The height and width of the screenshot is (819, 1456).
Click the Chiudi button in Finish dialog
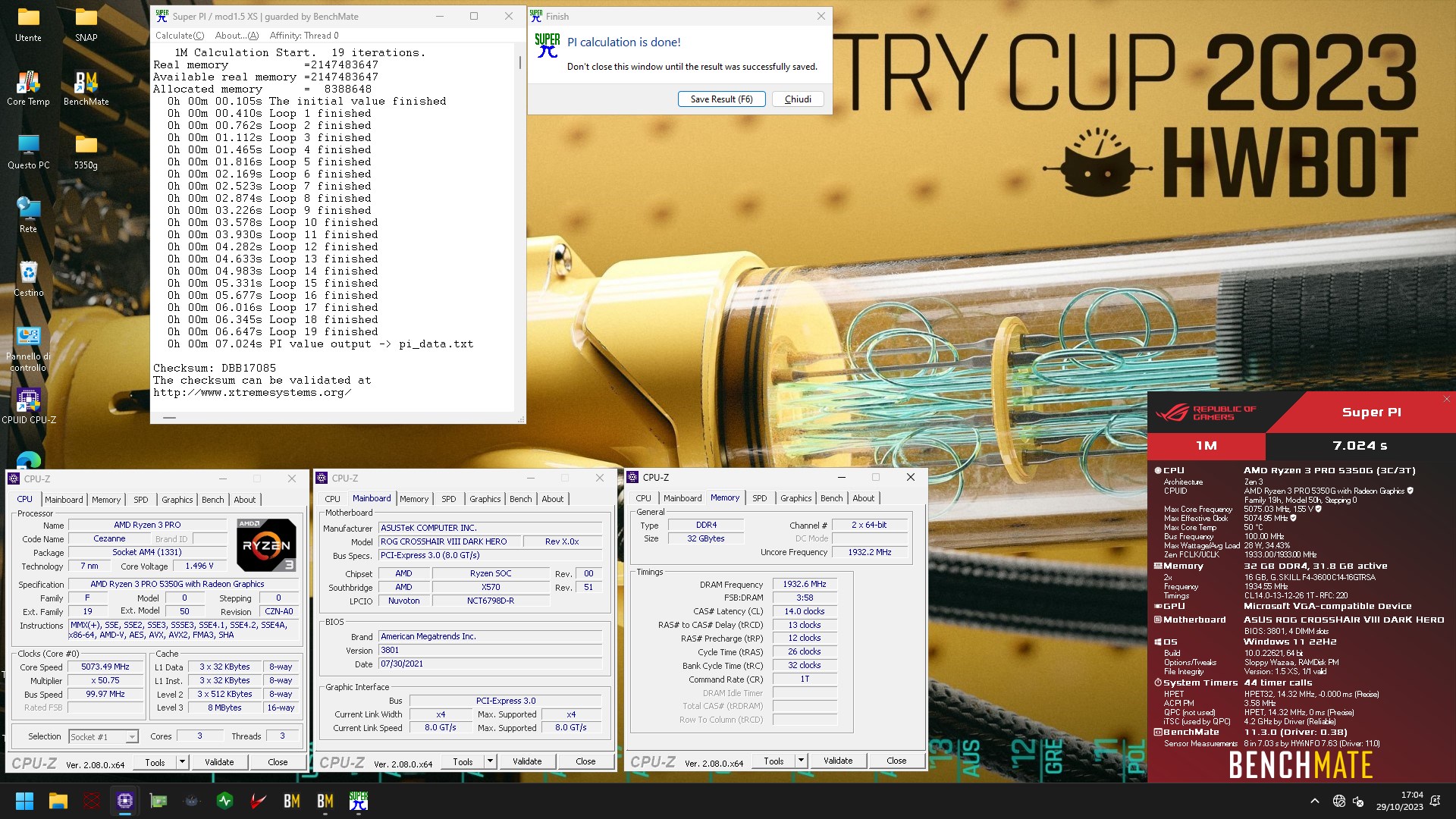click(798, 99)
